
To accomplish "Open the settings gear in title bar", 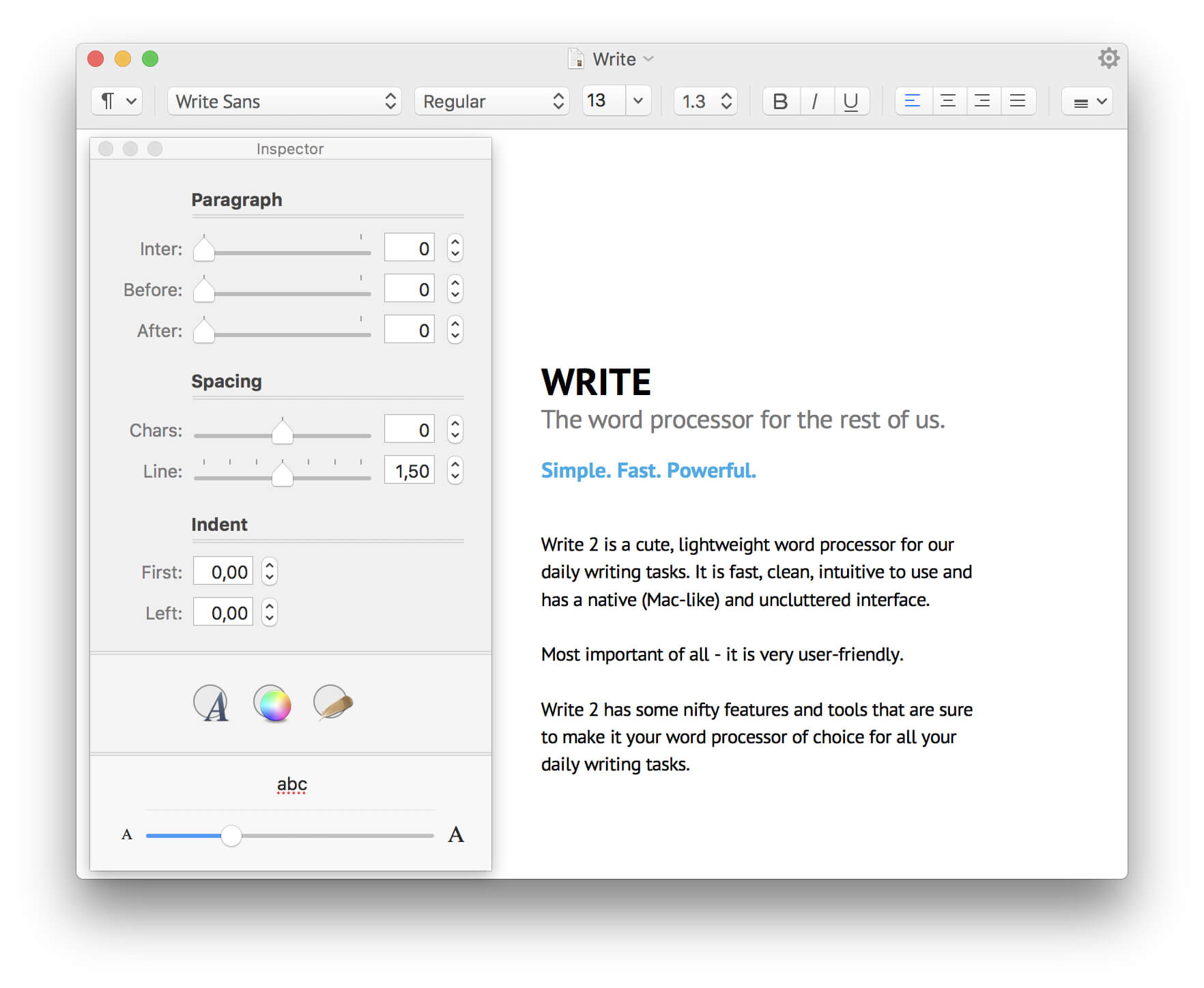I will click(x=1109, y=58).
